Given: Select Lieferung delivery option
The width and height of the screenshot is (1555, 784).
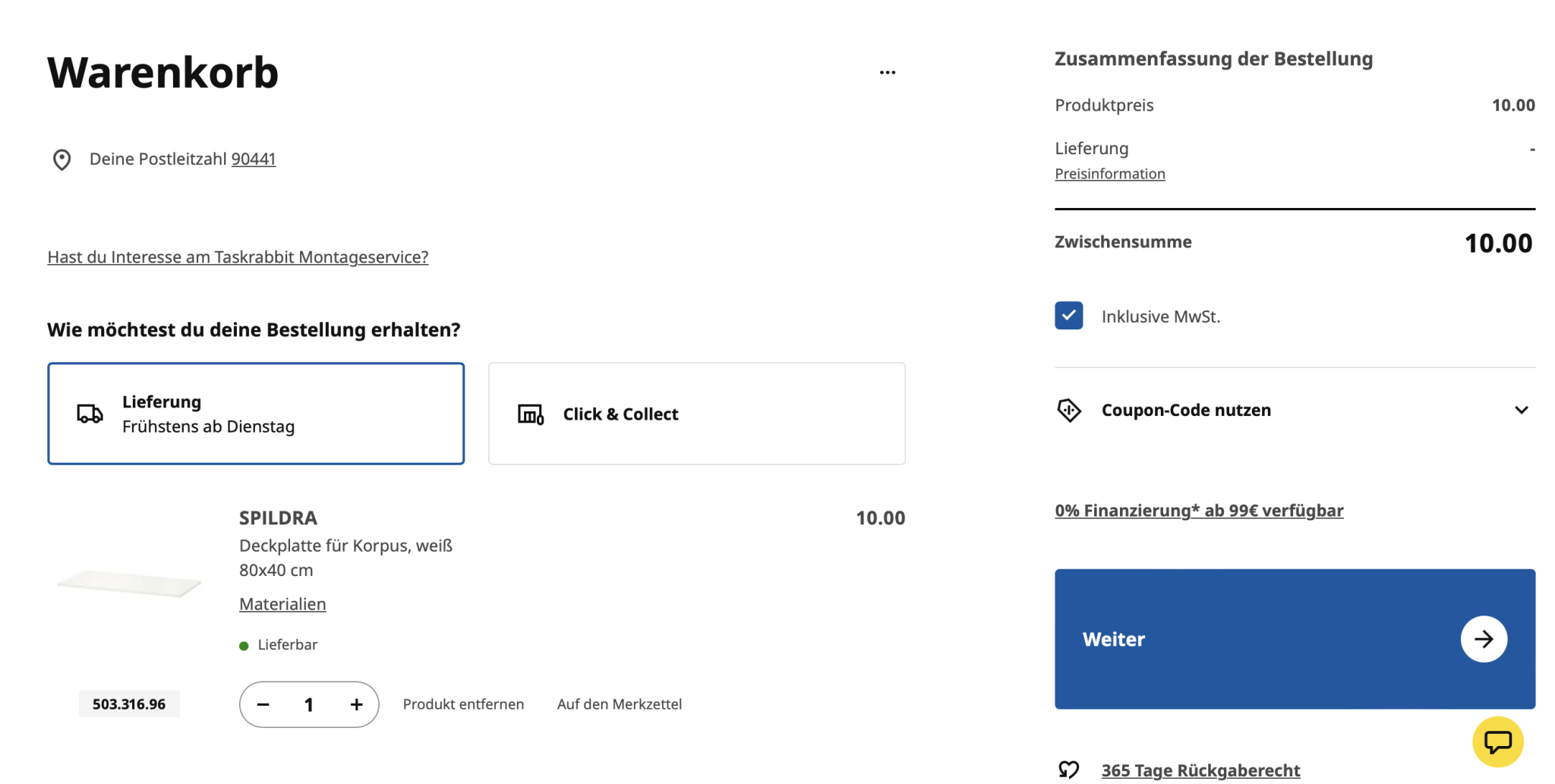Looking at the screenshot, I should pyautogui.click(x=256, y=414).
